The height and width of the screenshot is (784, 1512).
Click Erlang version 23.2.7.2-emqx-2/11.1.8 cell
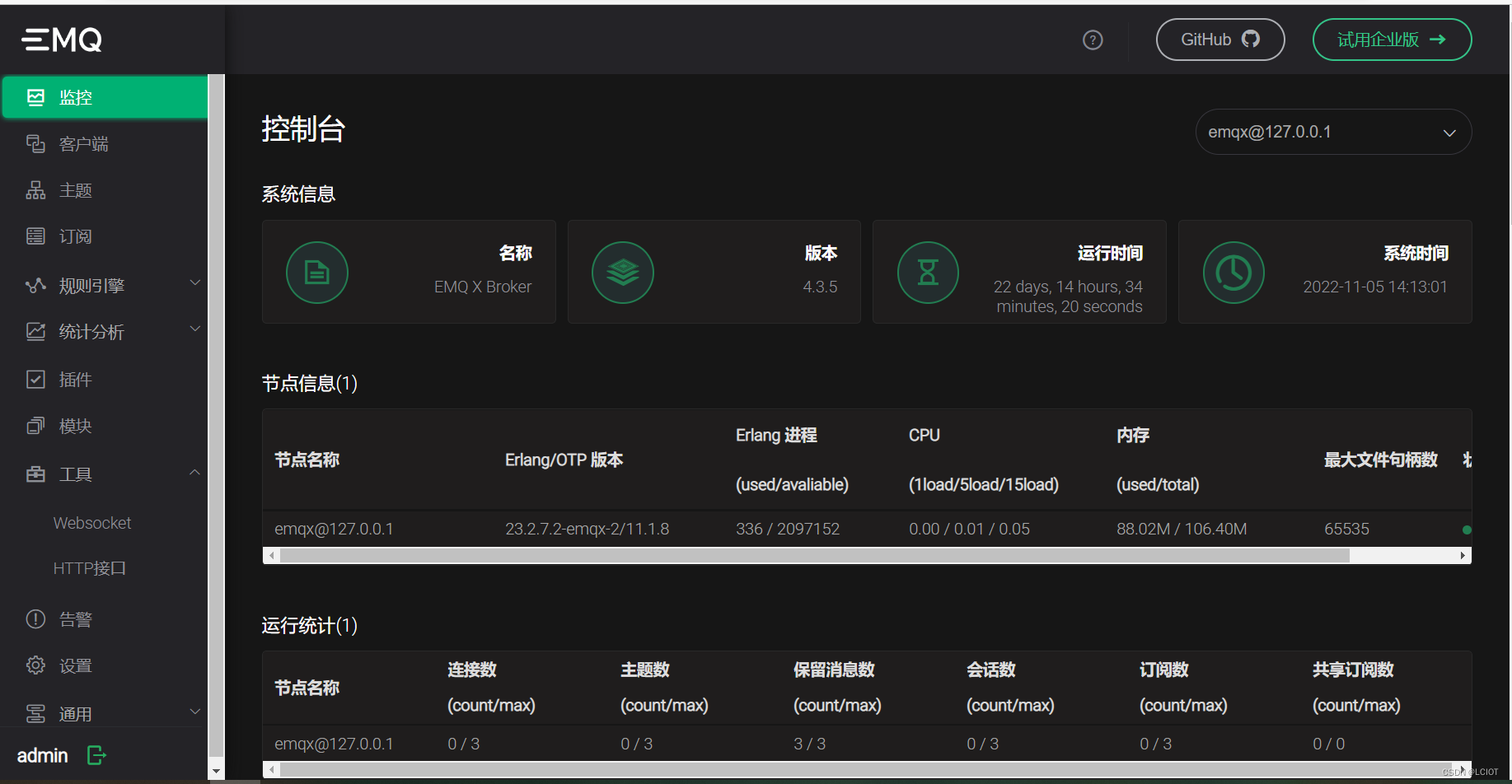tap(587, 529)
